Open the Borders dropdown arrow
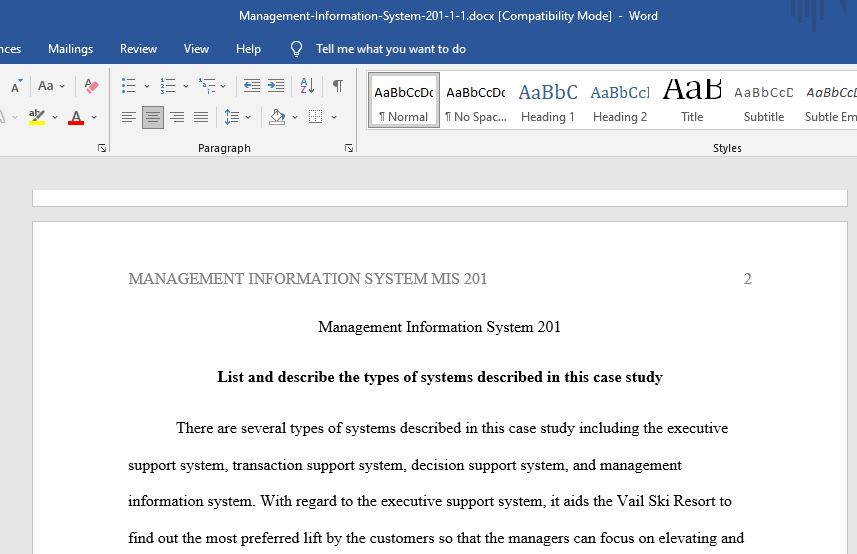The height and width of the screenshot is (554, 857). pyautogui.click(x=334, y=117)
